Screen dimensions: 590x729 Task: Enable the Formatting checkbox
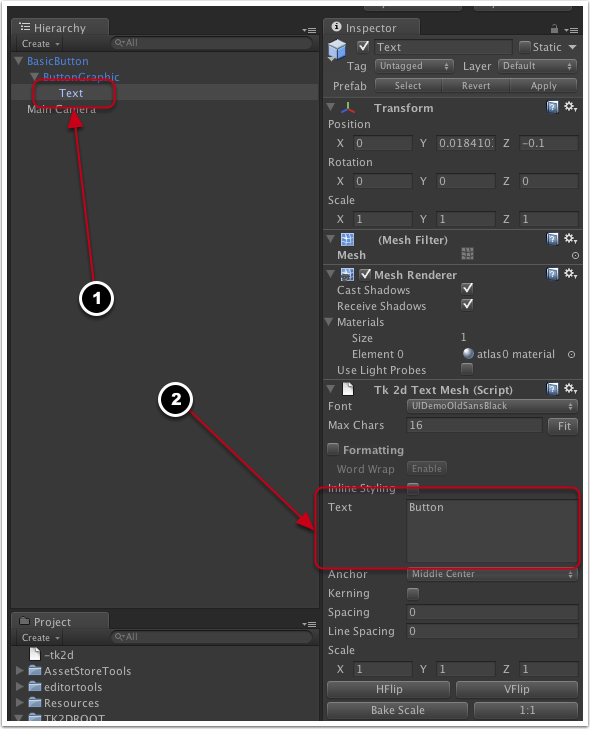click(x=333, y=449)
